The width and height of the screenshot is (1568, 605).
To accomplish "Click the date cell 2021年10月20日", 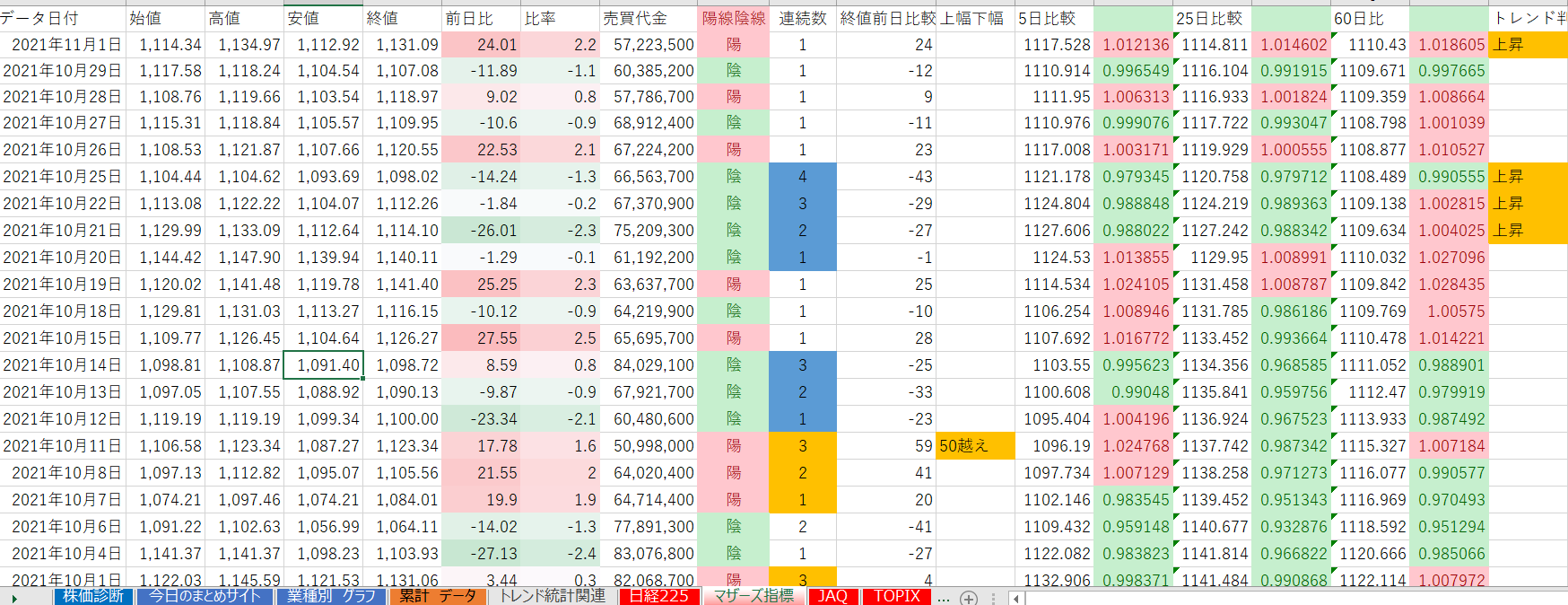I will tap(63, 258).
